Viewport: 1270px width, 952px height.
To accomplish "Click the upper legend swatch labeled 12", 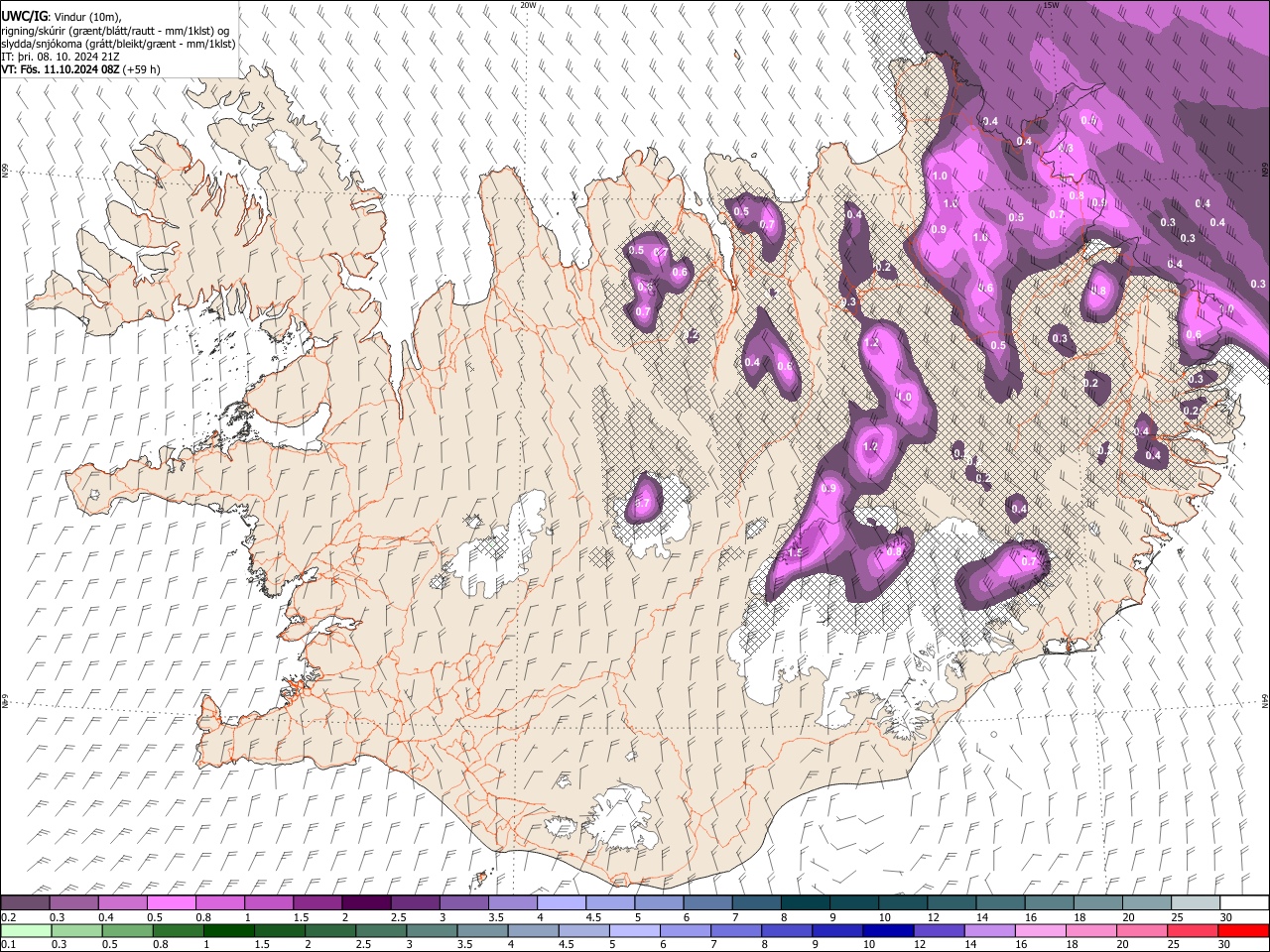I will pos(952,902).
